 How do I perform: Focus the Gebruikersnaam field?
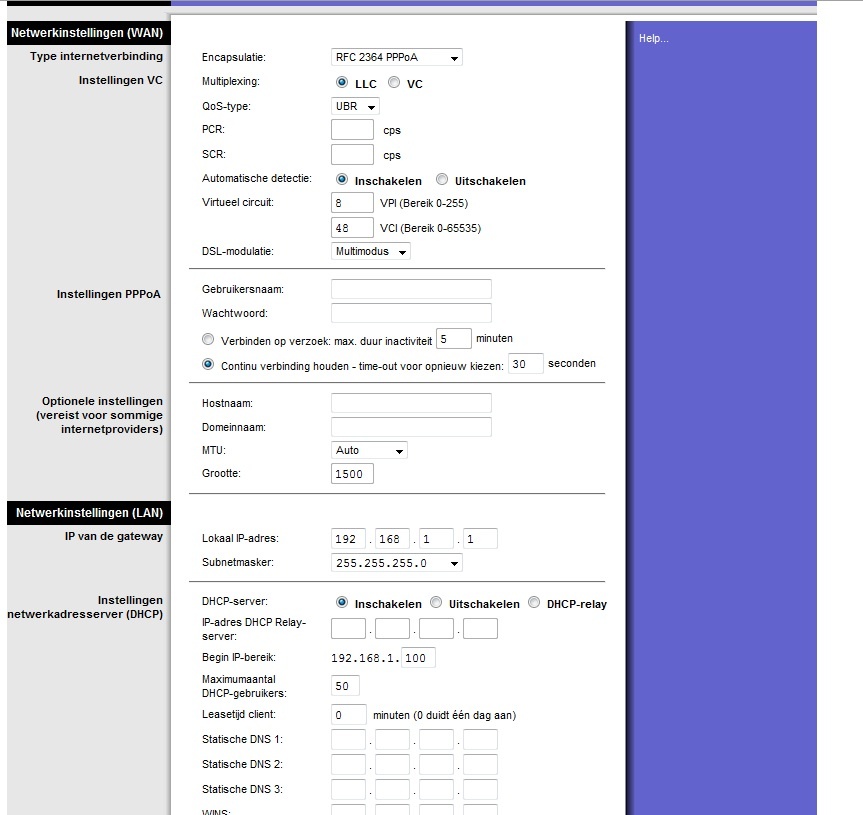[x=411, y=289]
